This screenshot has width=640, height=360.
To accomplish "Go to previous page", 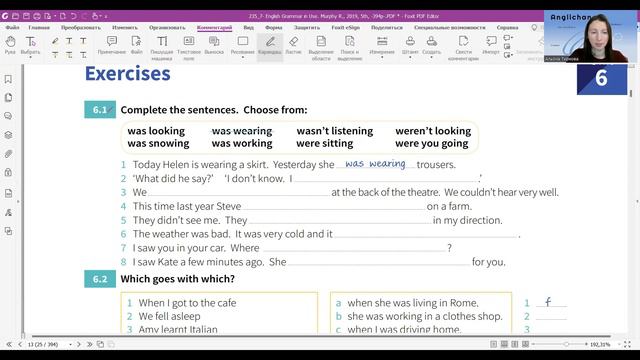I will coord(20,344).
